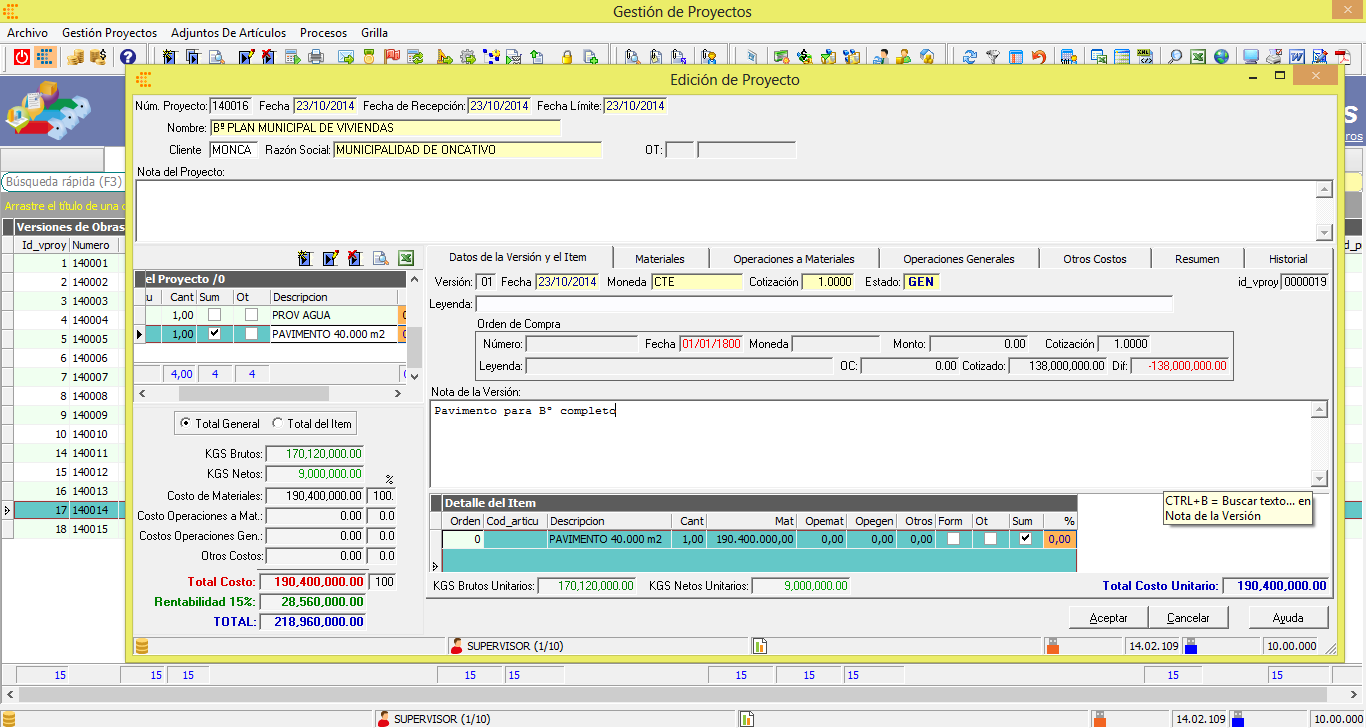Viewport: 1366px width, 728px height.
Task: Click the delete item icon with red X
Action: coord(355,258)
